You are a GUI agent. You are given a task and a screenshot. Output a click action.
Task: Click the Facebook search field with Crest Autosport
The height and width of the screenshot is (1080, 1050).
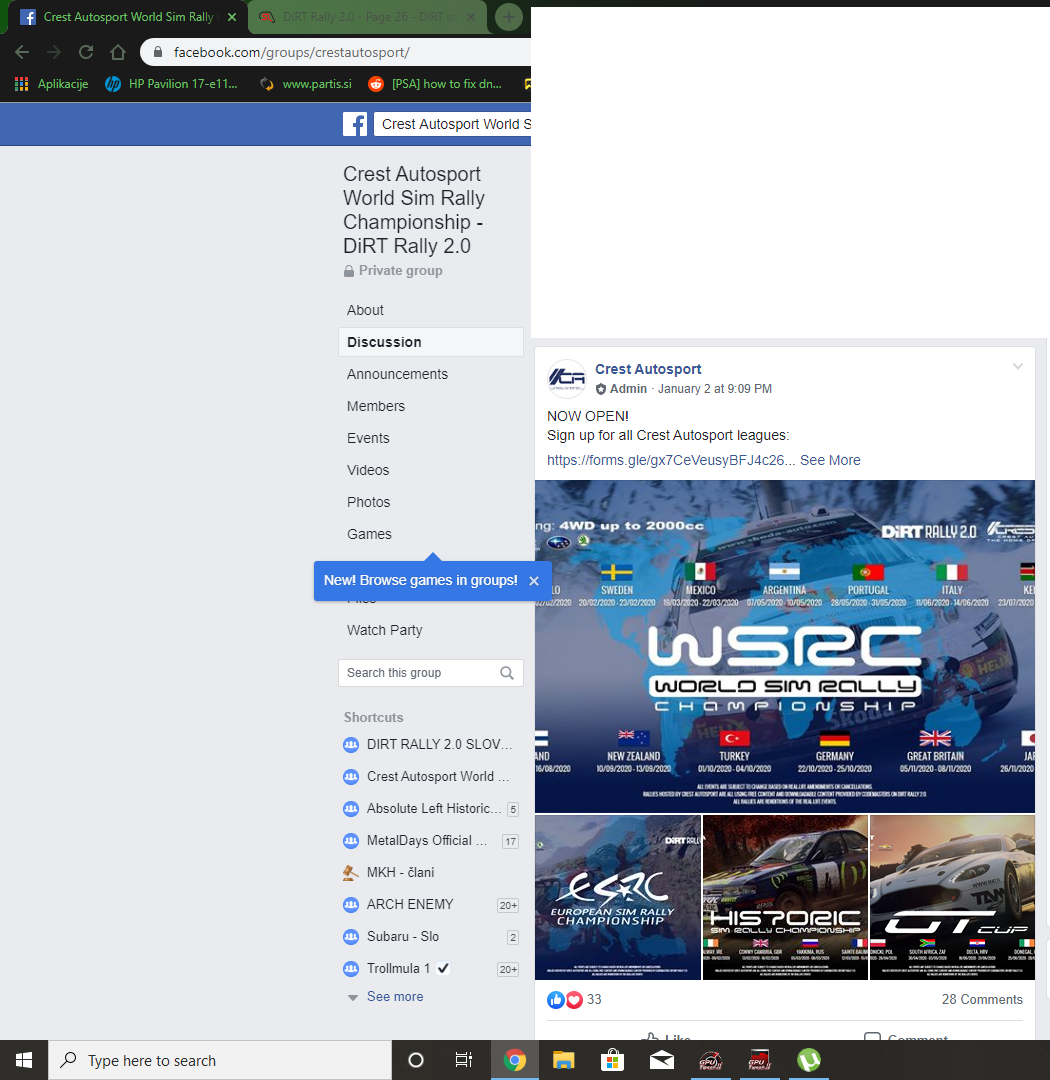point(453,125)
